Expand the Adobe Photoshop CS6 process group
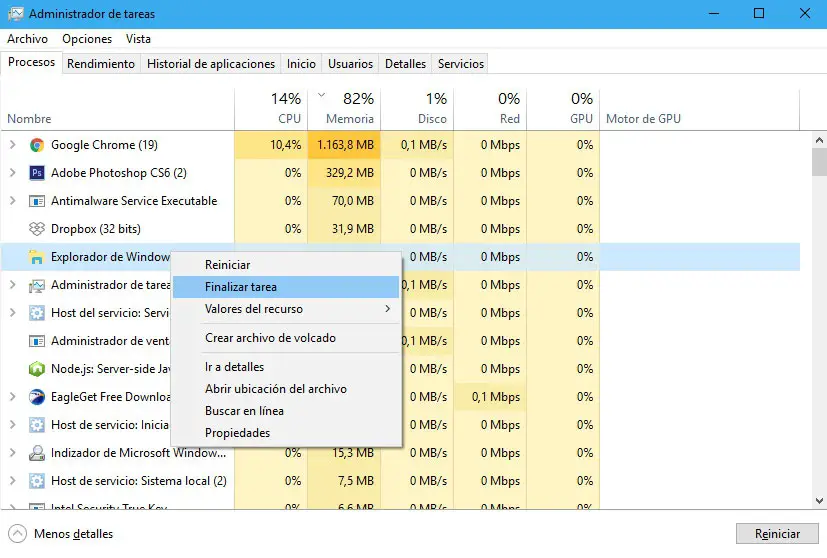This screenshot has width=827, height=558. (x=12, y=173)
